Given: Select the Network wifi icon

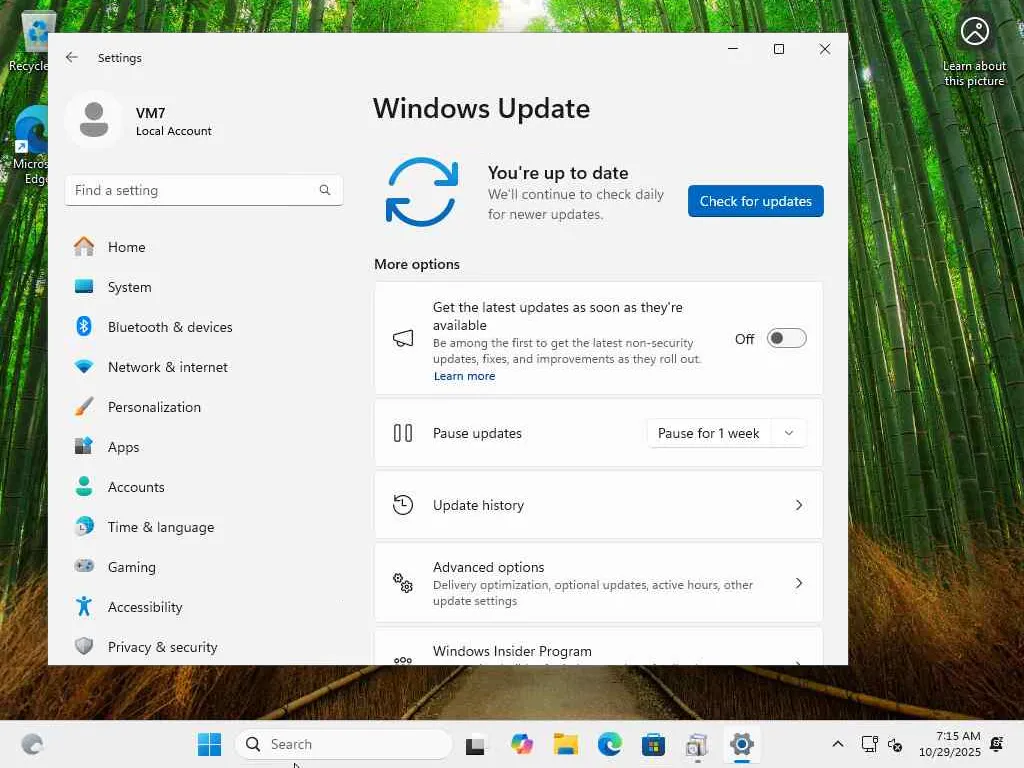Looking at the screenshot, I should [84, 366].
